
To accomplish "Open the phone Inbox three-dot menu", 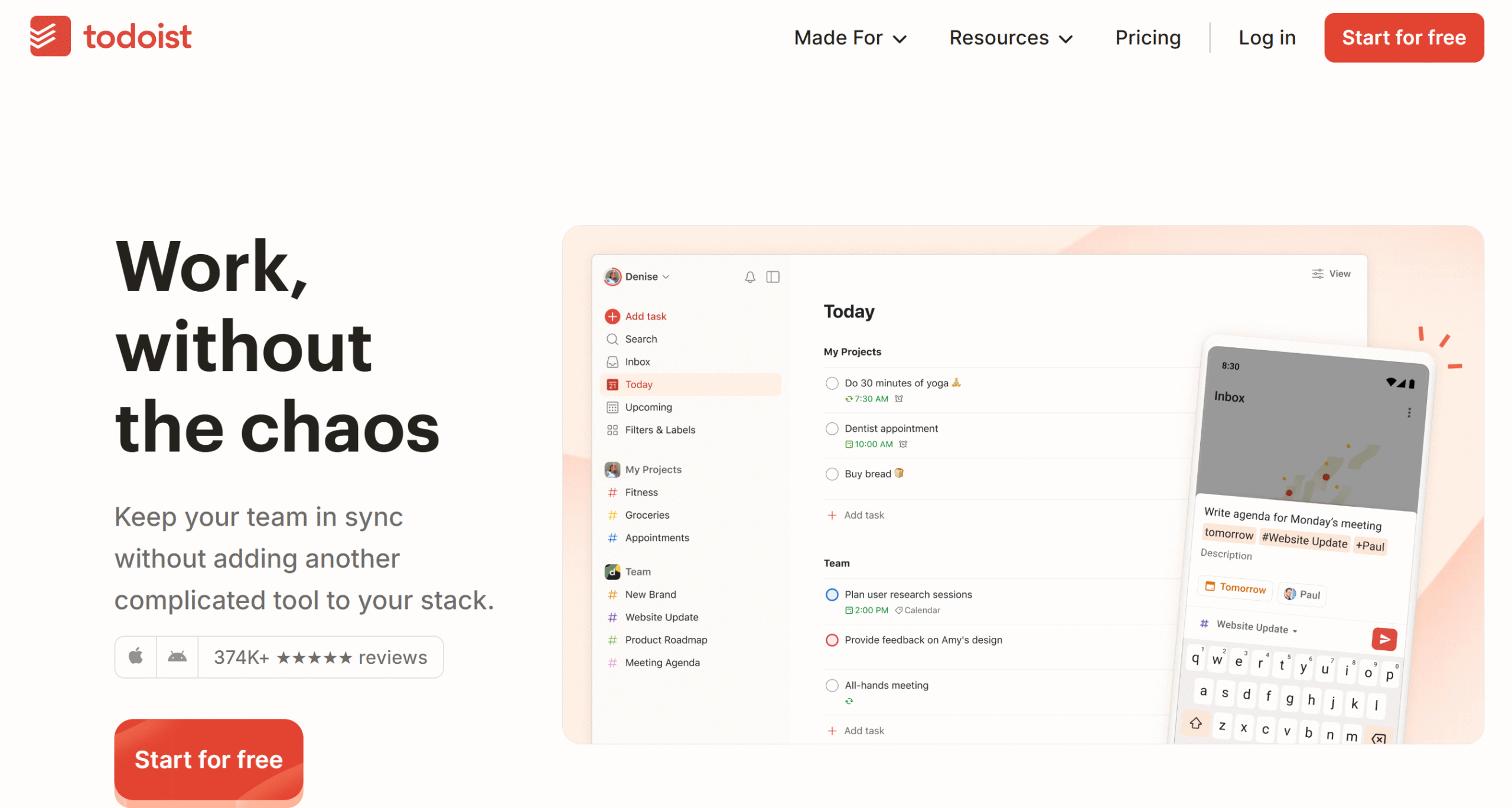I will 1409,412.
